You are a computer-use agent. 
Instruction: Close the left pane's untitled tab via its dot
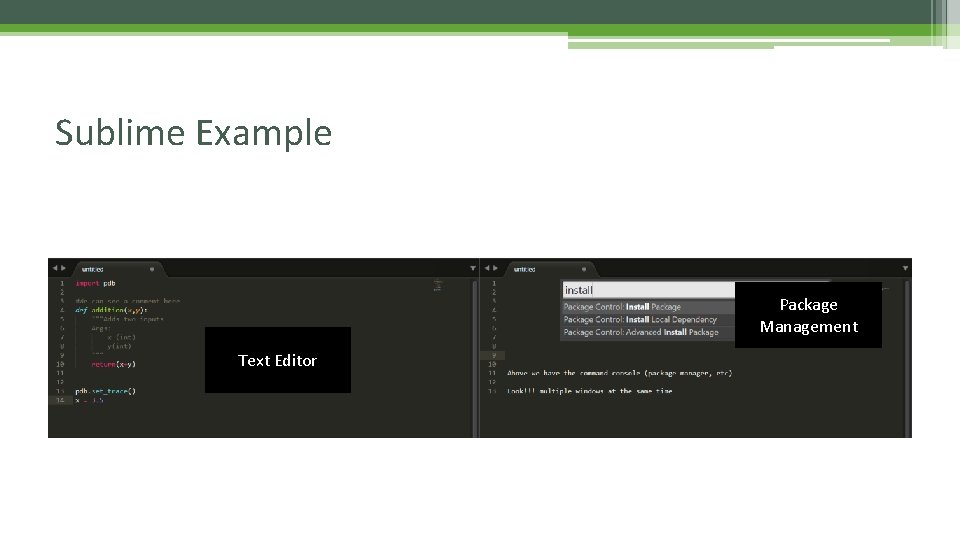[x=152, y=269]
